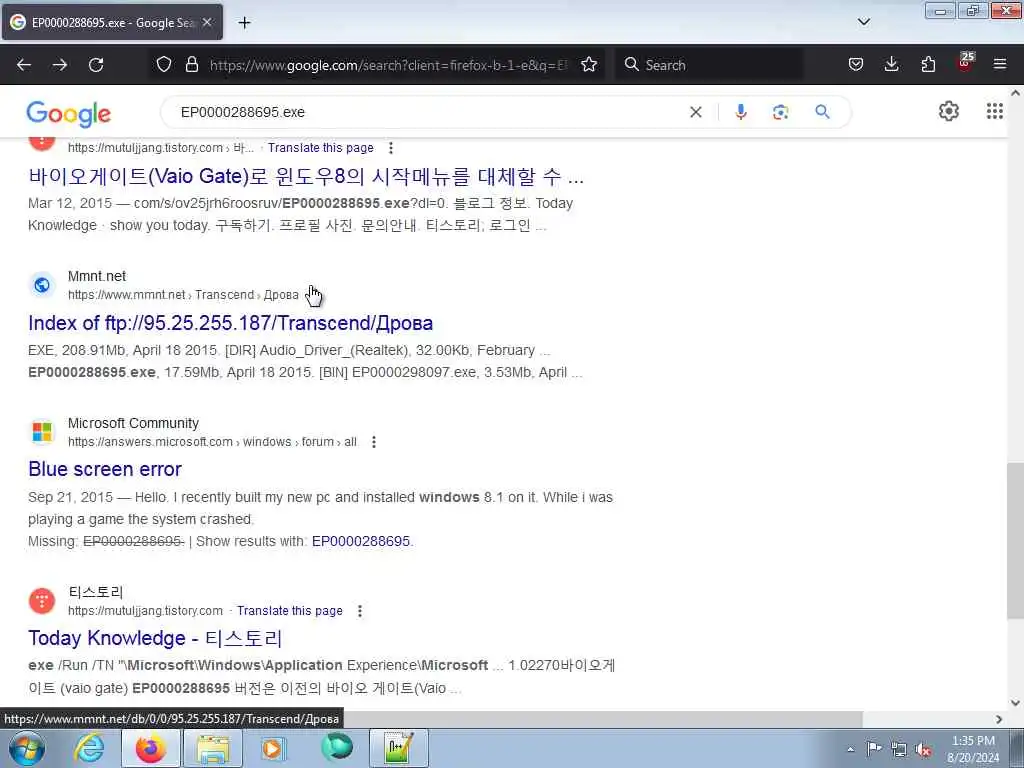
Task: Go forward to the next page
Action: tap(60, 65)
